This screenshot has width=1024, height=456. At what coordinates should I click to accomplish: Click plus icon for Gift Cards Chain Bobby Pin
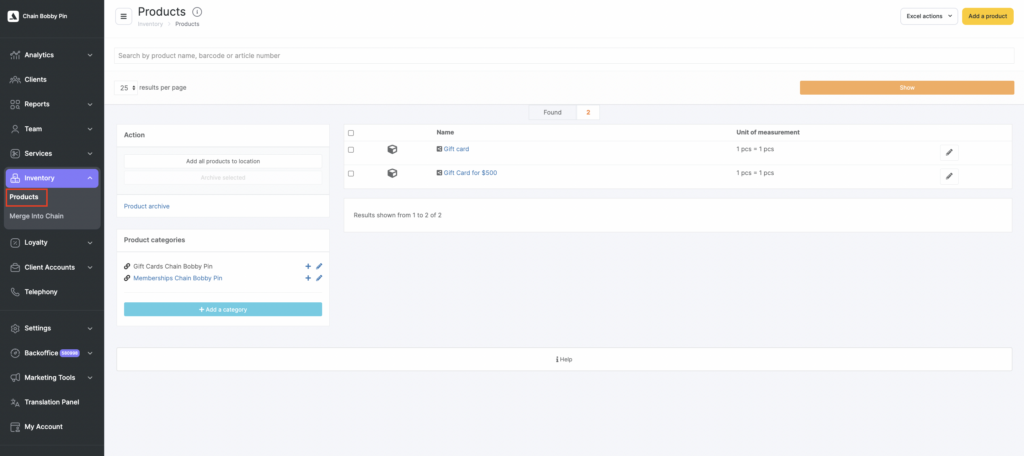(307, 266)
